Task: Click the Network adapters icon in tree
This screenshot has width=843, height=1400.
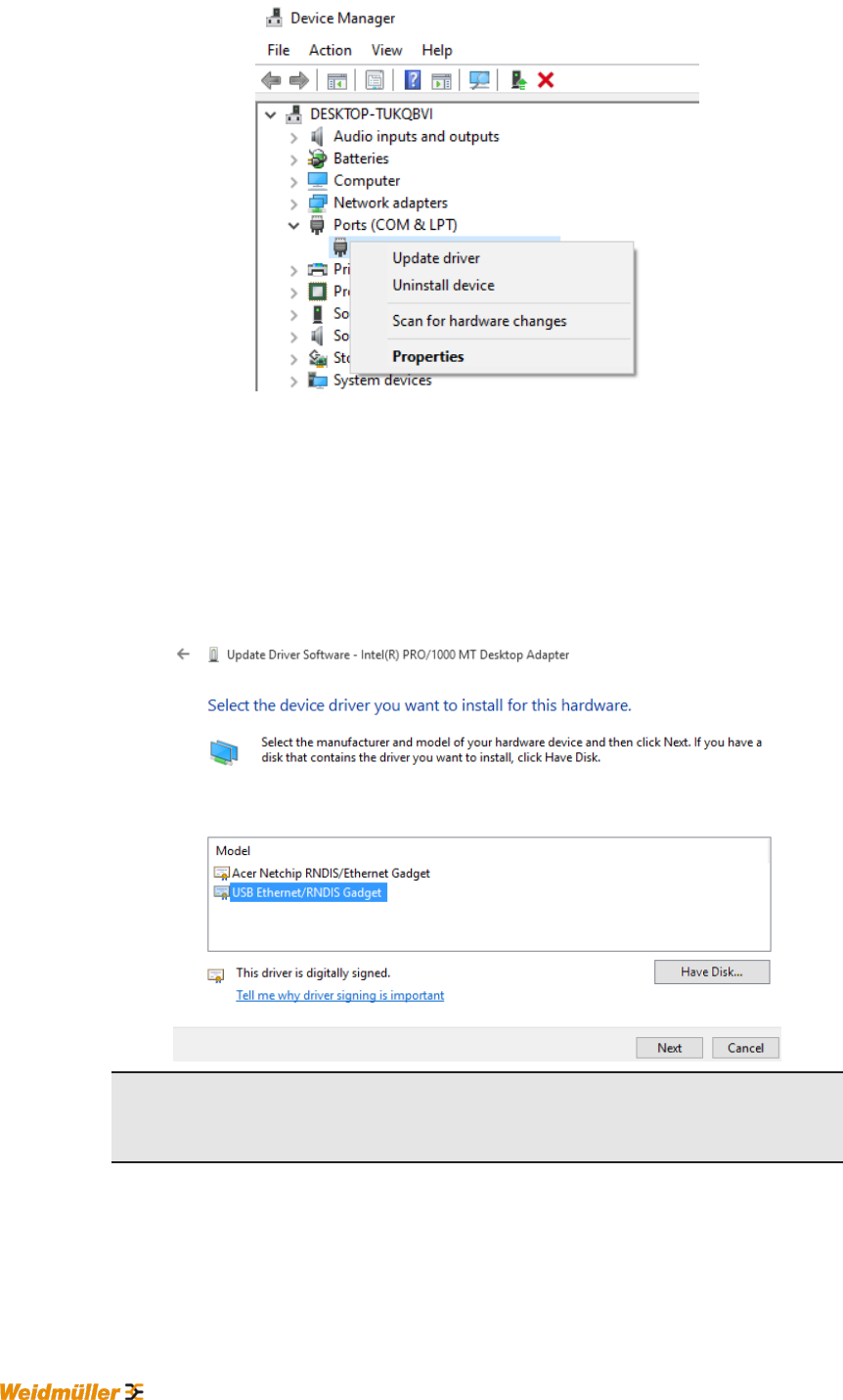Action: (x=317, y=203)
